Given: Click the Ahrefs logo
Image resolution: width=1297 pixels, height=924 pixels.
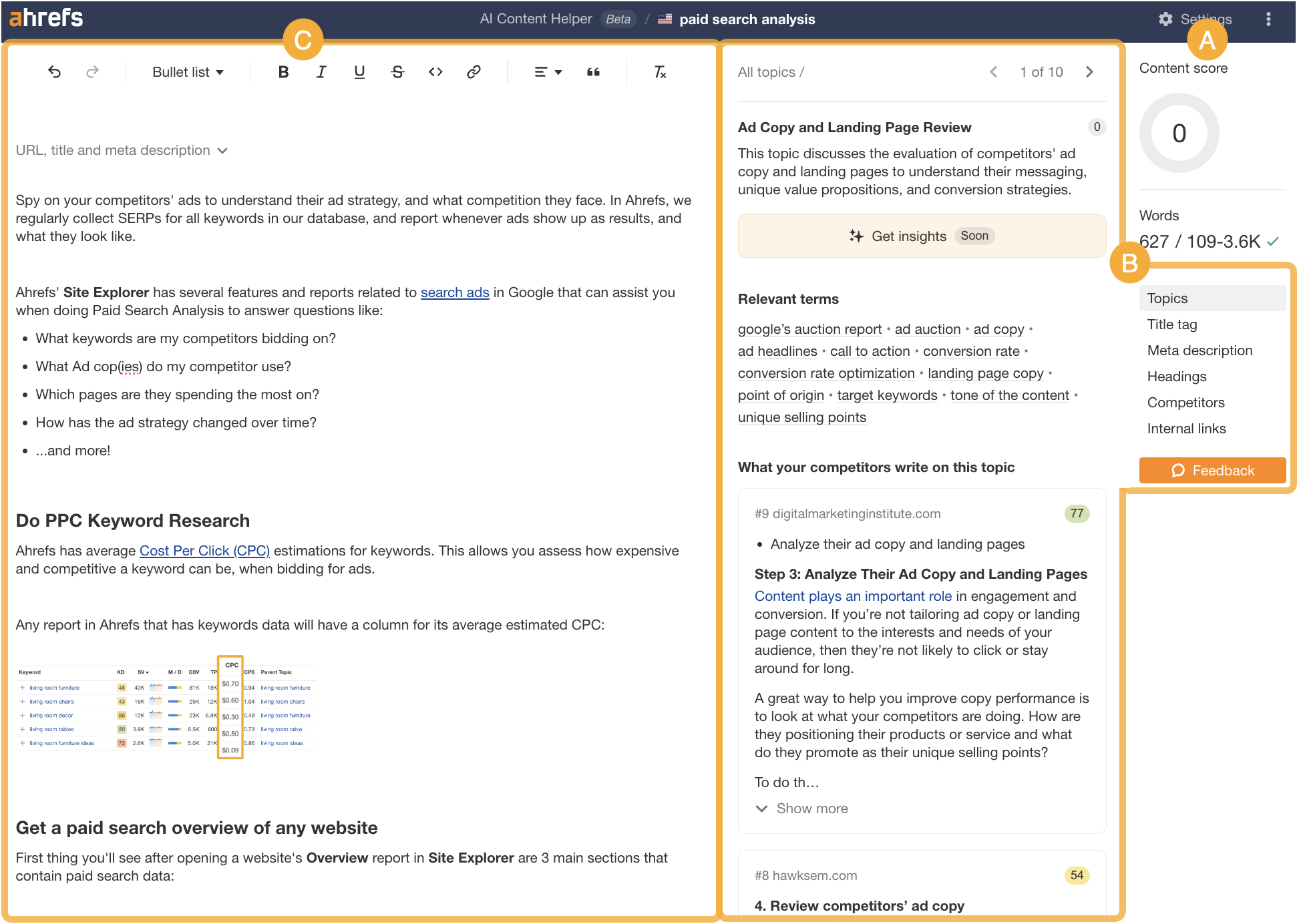Looking at the screenshot, I should click(x=46, y=18).
